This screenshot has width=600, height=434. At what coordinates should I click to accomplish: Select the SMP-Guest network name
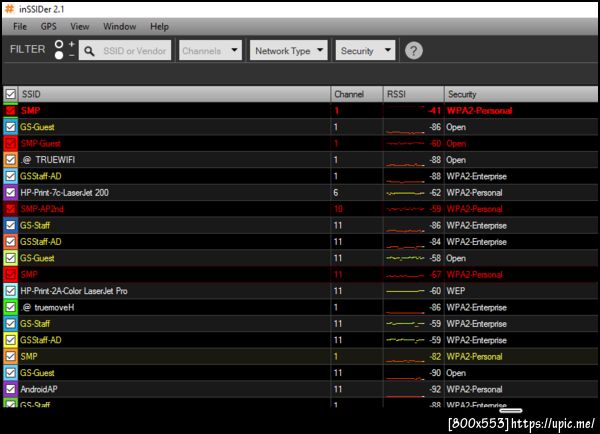41,144
